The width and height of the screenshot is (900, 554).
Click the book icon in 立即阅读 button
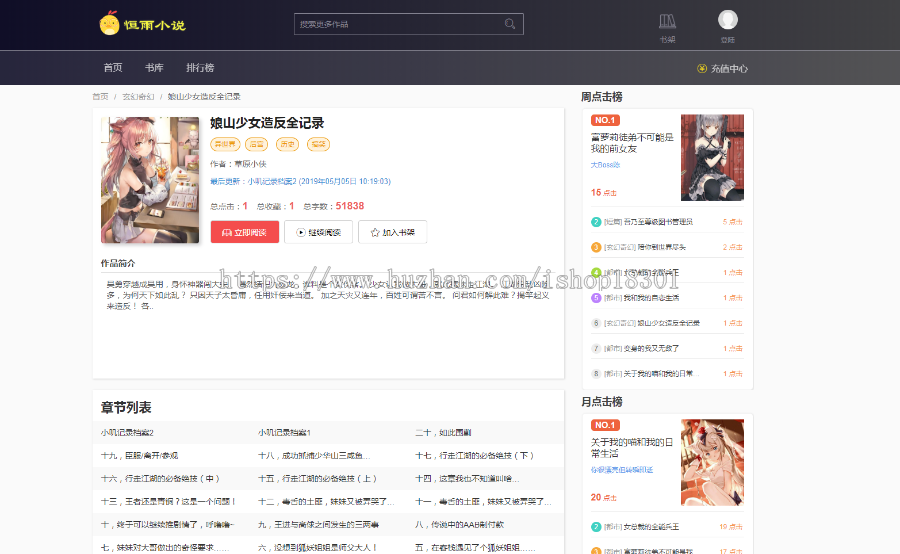click(x=227, y=233)
